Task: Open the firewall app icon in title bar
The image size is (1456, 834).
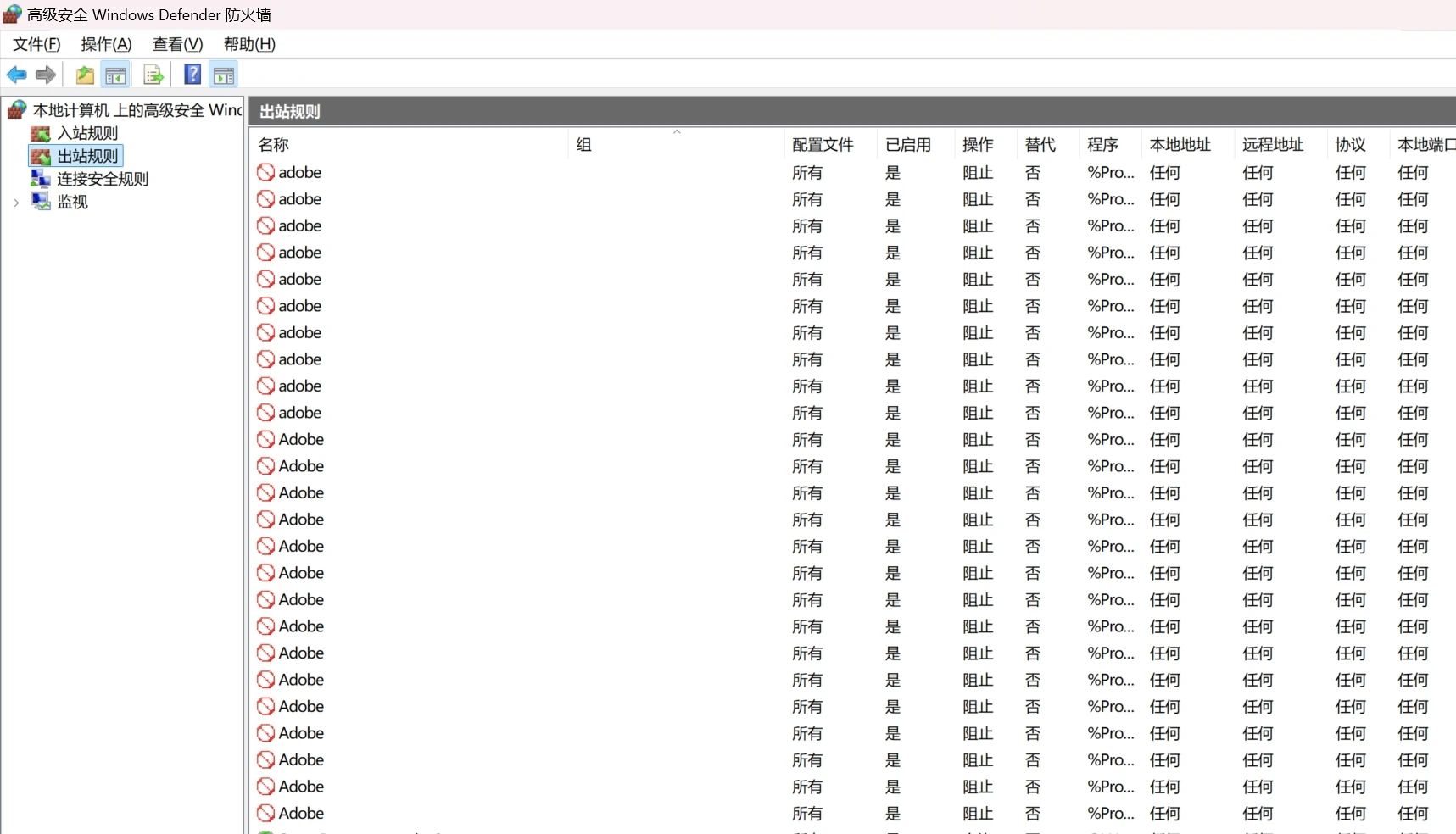Action: tap(12, 14)
